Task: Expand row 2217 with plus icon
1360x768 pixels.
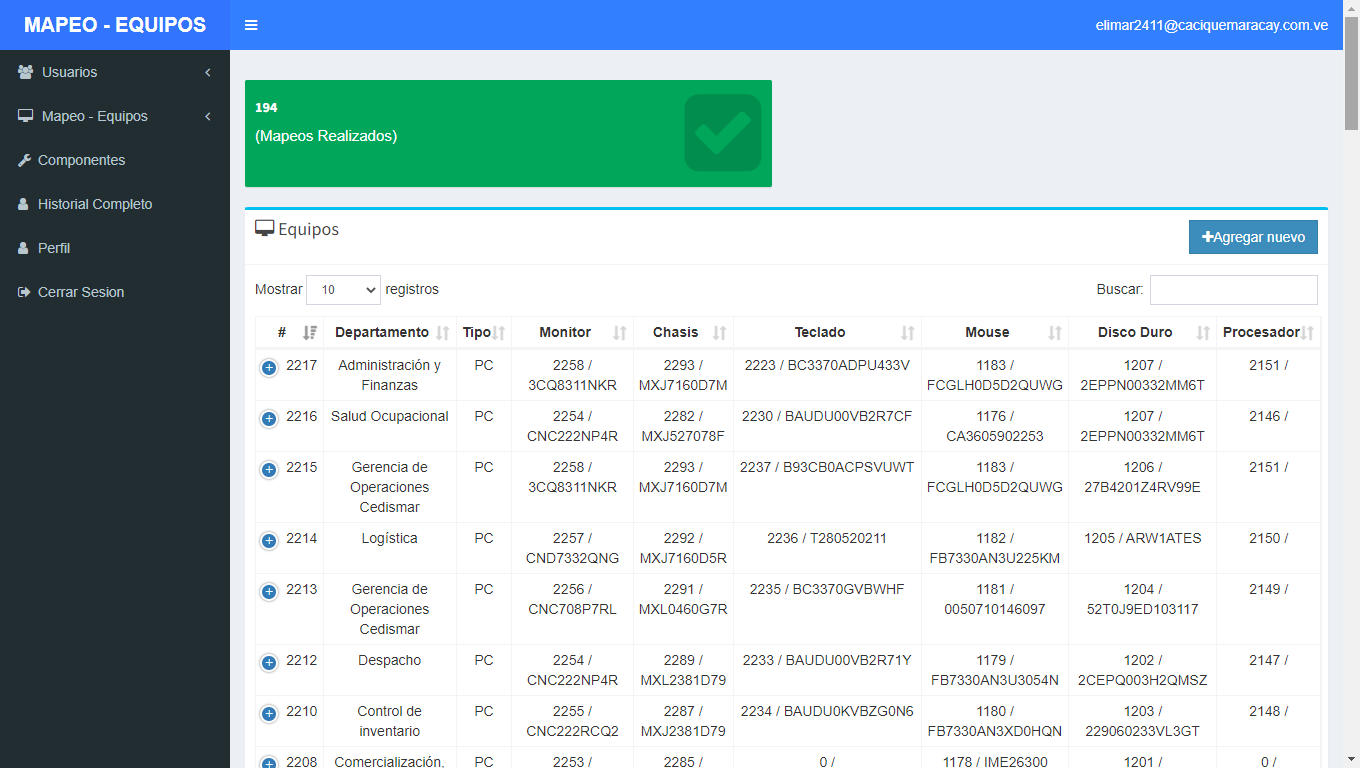Action: click(269, 368)
